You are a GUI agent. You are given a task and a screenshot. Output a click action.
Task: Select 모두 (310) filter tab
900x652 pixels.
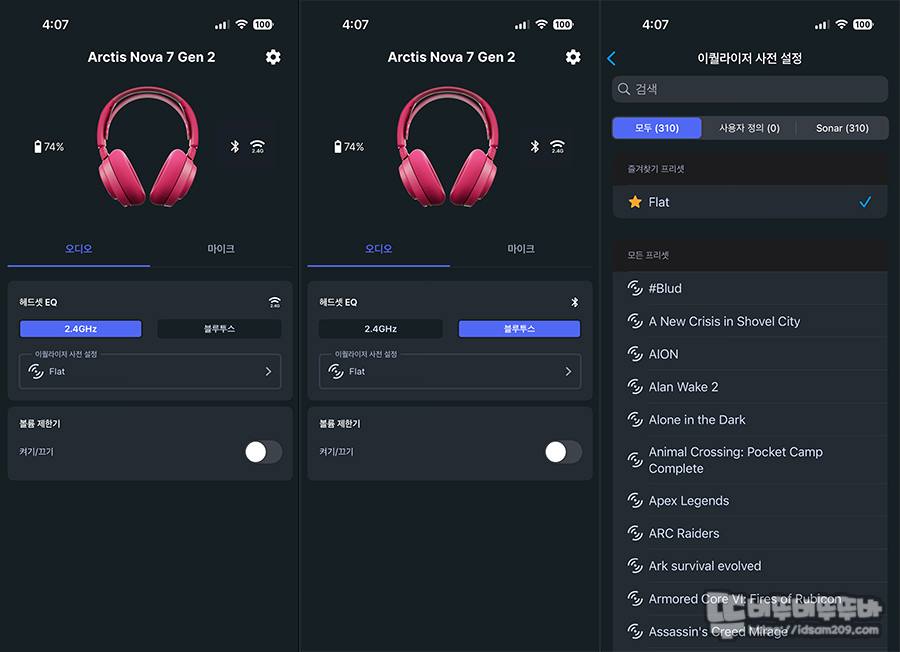coord(657,128)
